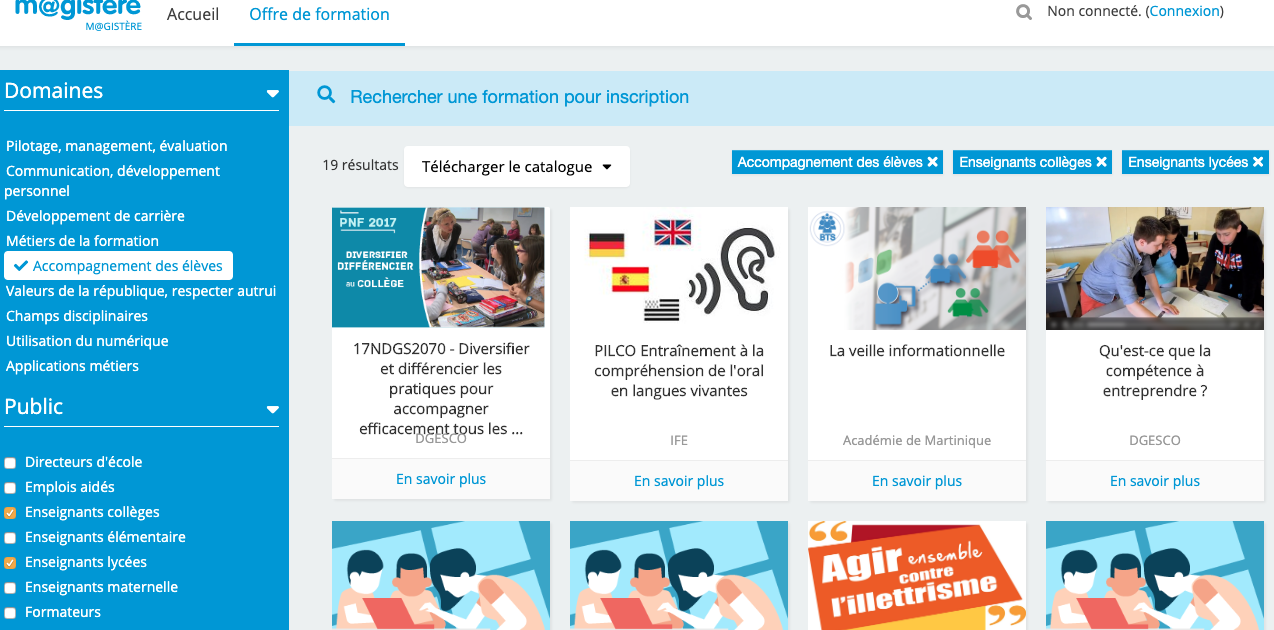Select the Offre de formation tab
1274x630 pixels.
pyautogui.click(x=319, y=15)
